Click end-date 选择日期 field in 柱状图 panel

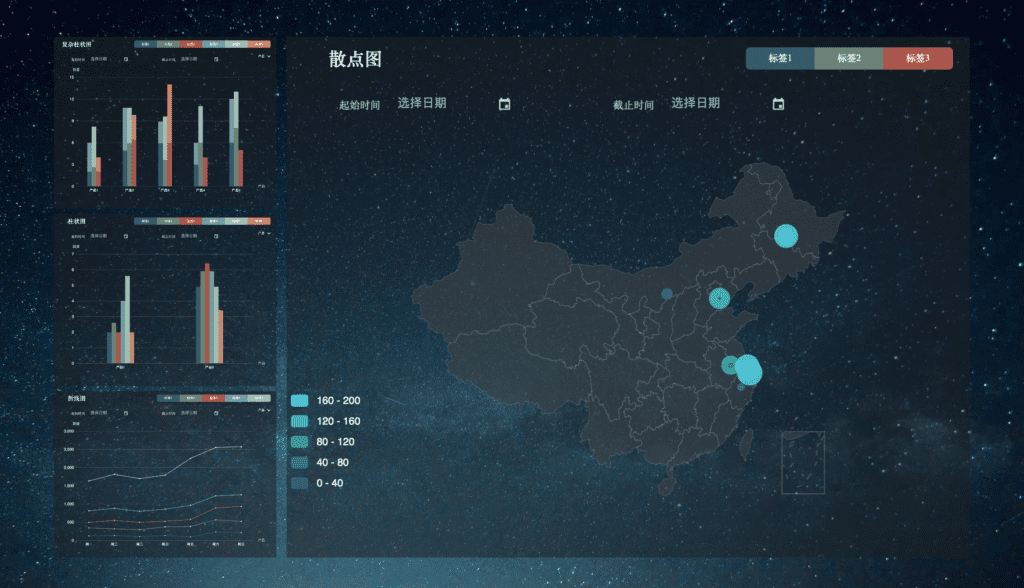tap(189, 236)
